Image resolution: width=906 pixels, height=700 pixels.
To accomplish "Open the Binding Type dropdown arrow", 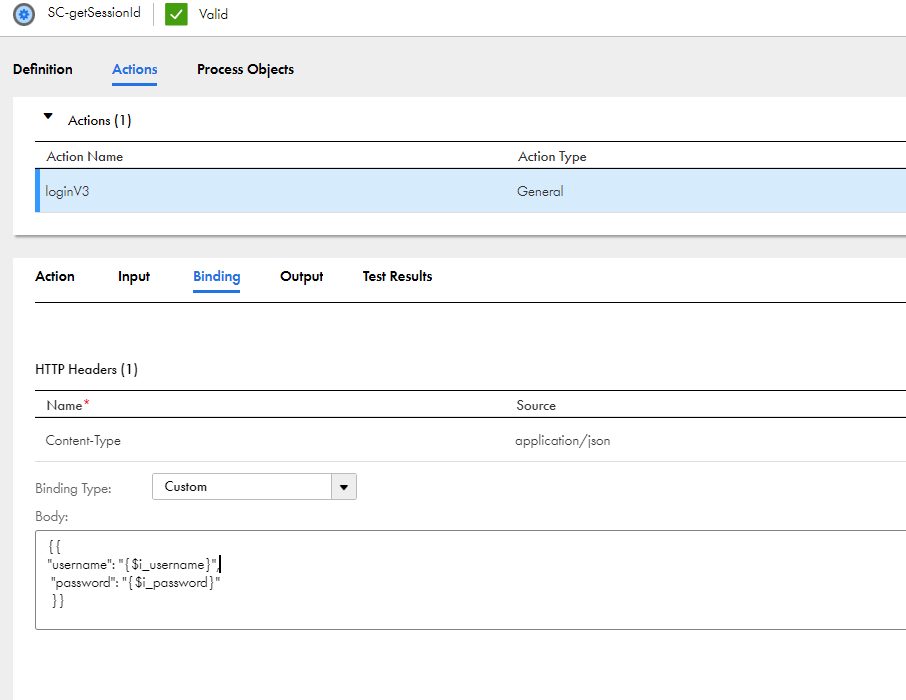I will (x=344, y=487).
